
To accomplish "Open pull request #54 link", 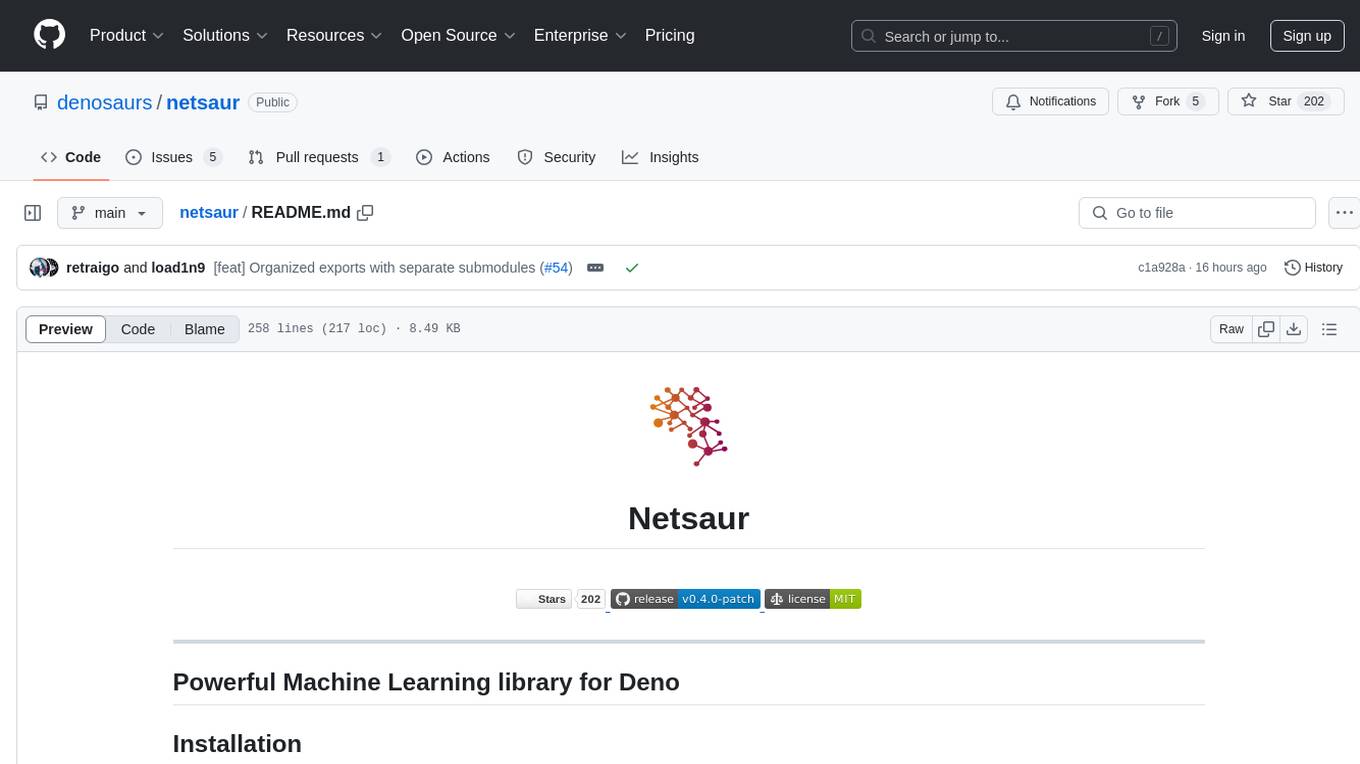I will click(555, 267).
